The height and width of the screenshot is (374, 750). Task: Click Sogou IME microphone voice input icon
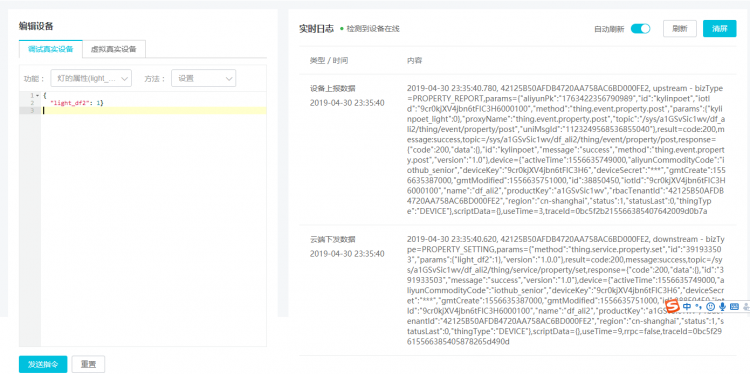tap(722, 307)
